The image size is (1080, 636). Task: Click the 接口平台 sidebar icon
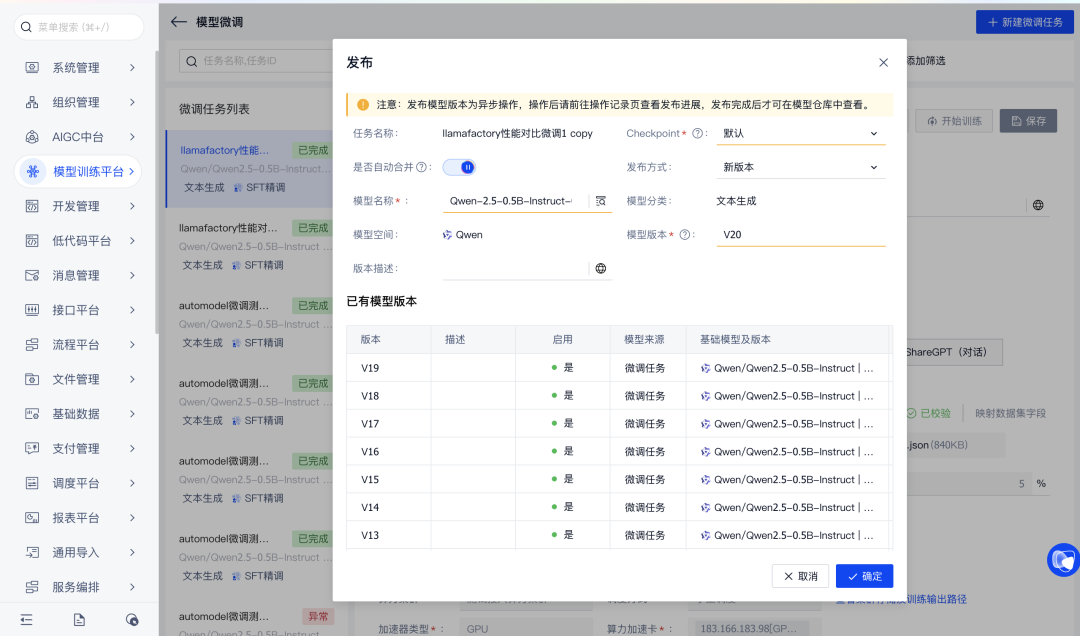(x=32, y=309)
